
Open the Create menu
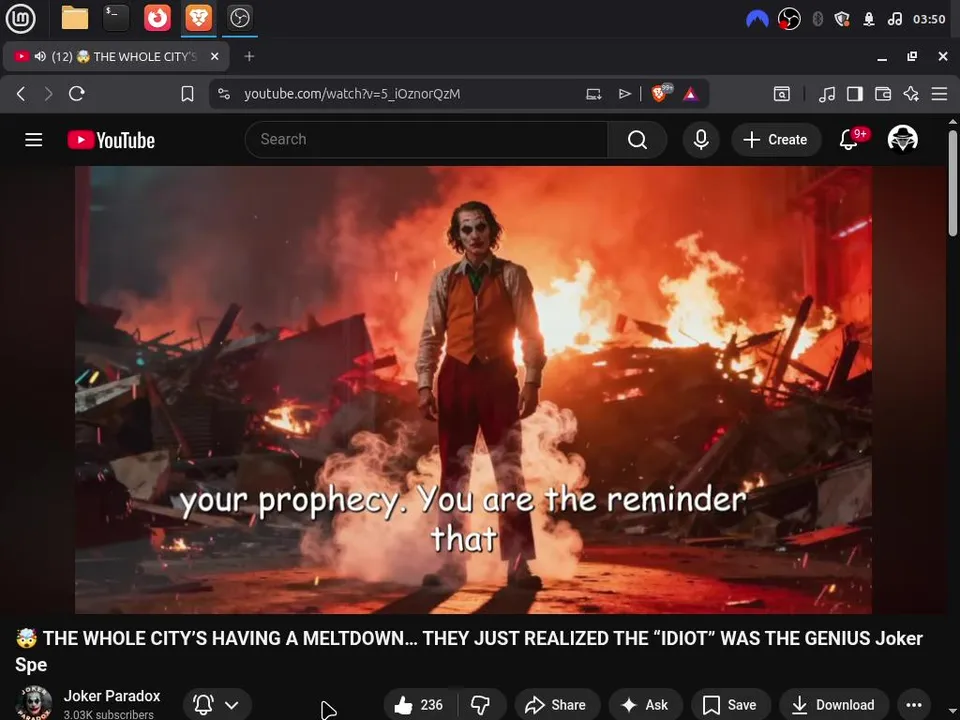pos(776,140)
